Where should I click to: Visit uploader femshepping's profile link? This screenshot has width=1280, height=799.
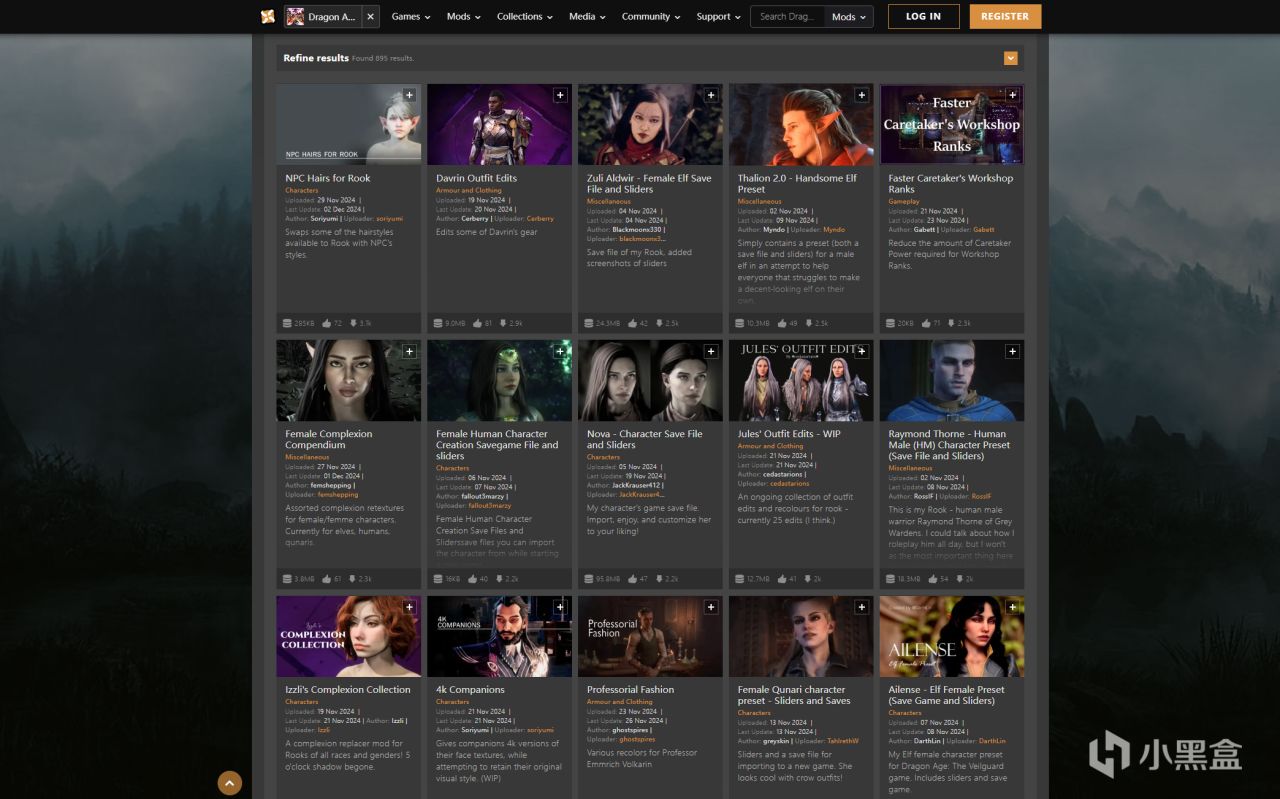(337, 495)
